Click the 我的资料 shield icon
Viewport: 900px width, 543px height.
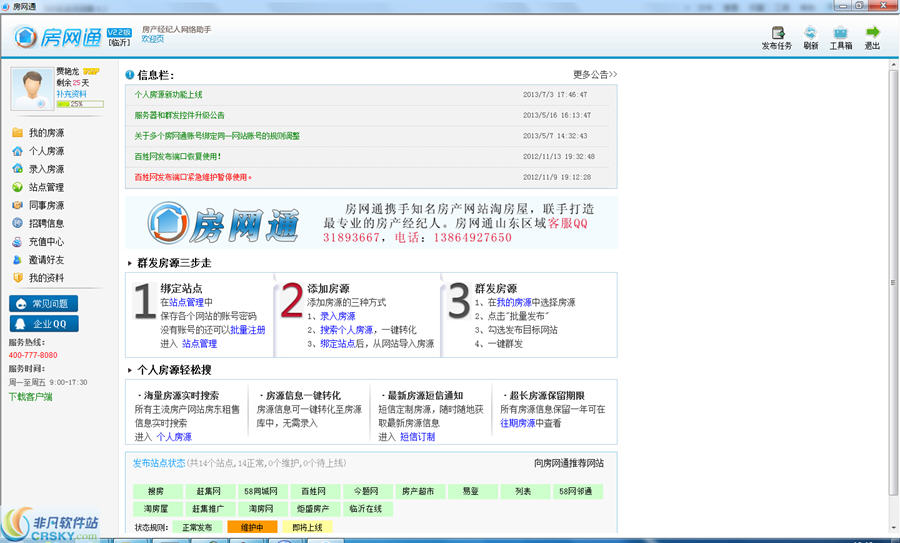[17, 278]
